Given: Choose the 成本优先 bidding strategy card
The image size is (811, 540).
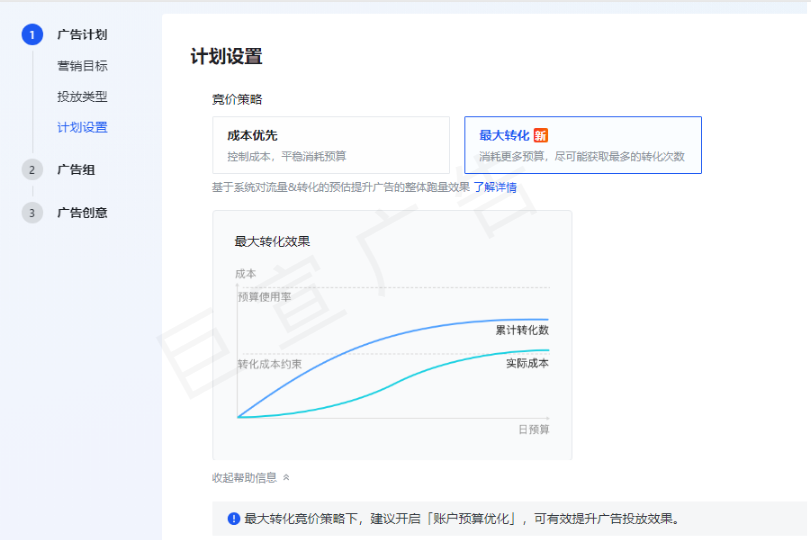Looking at the screenshot, I should point(331,145).
